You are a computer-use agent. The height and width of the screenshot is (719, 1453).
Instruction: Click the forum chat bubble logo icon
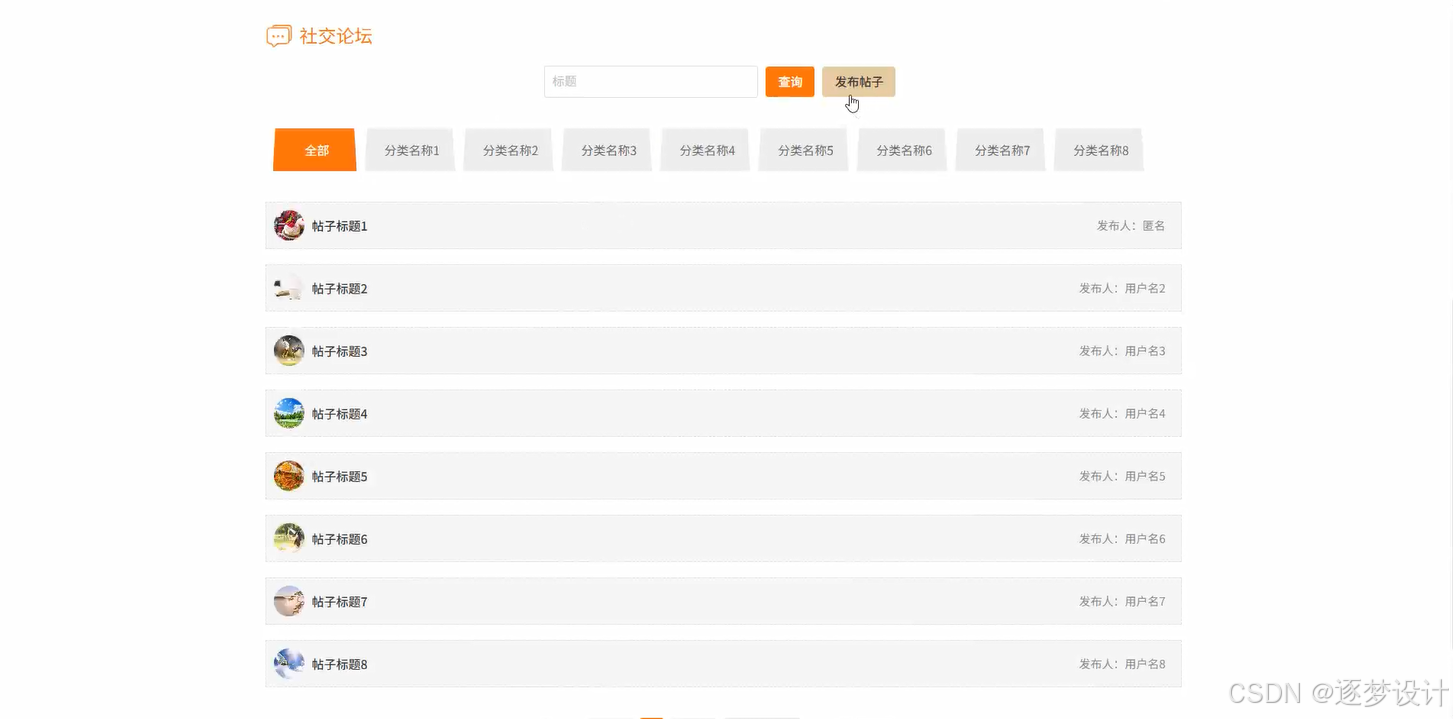(278, 36)
